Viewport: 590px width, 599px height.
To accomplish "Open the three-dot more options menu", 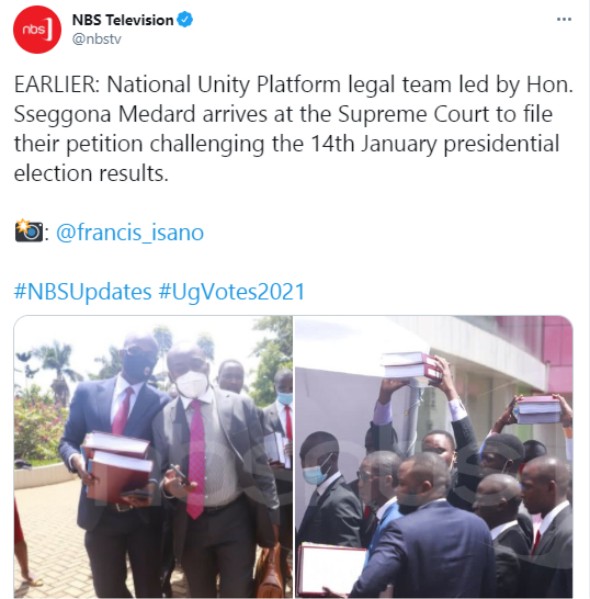I will point(564,19).
